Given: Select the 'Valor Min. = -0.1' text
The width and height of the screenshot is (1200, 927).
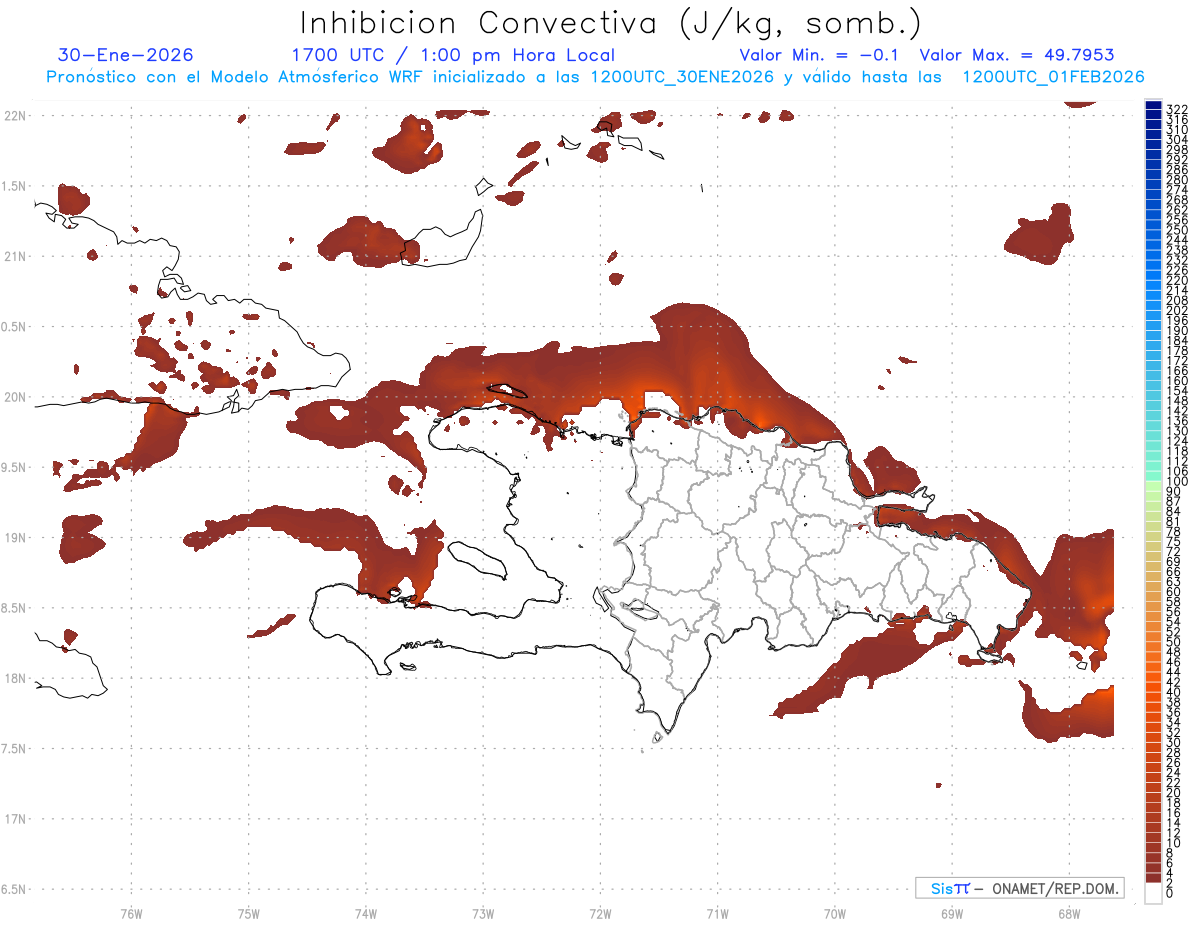Looking at the screenshot, I should [x=820, y=55].
